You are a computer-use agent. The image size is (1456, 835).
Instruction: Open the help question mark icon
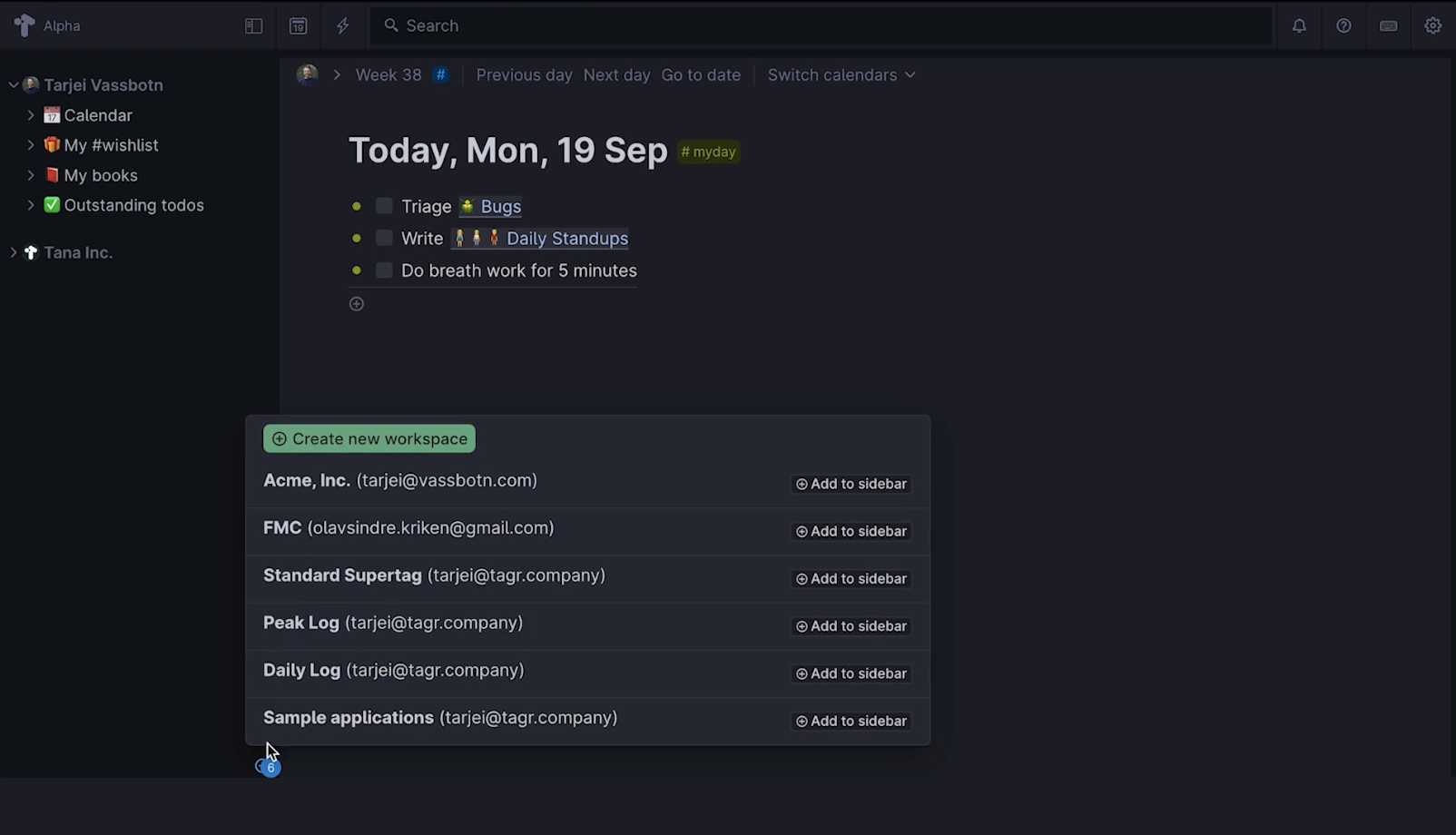pyautogui.click(x=1343, y=25)
